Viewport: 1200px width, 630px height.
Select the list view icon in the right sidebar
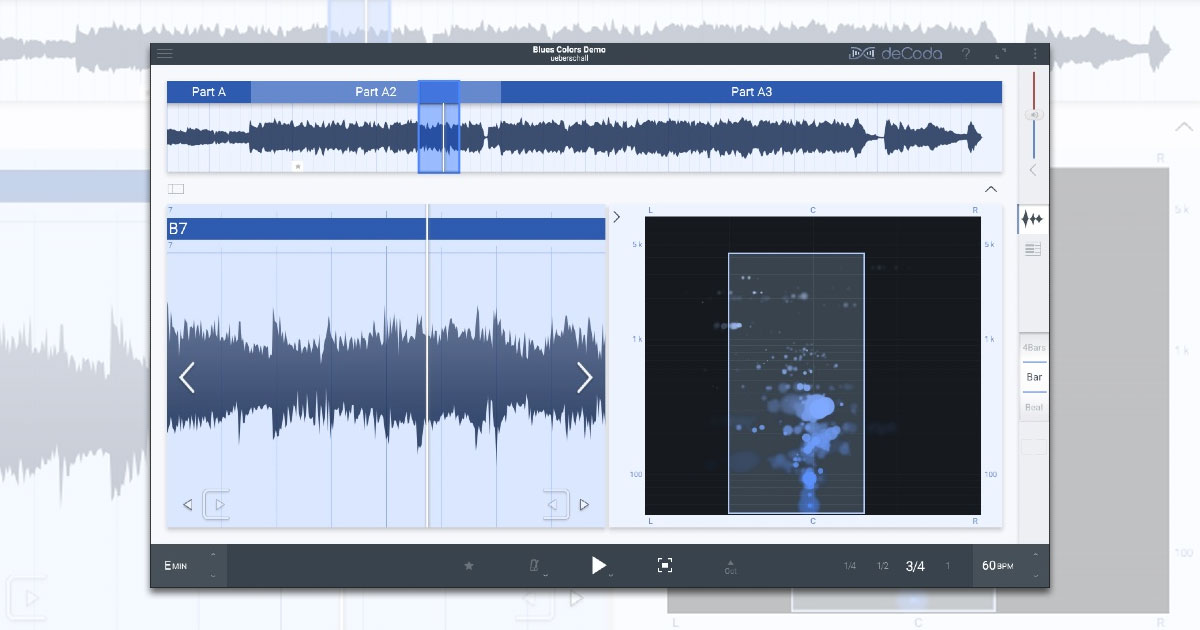1033,249
